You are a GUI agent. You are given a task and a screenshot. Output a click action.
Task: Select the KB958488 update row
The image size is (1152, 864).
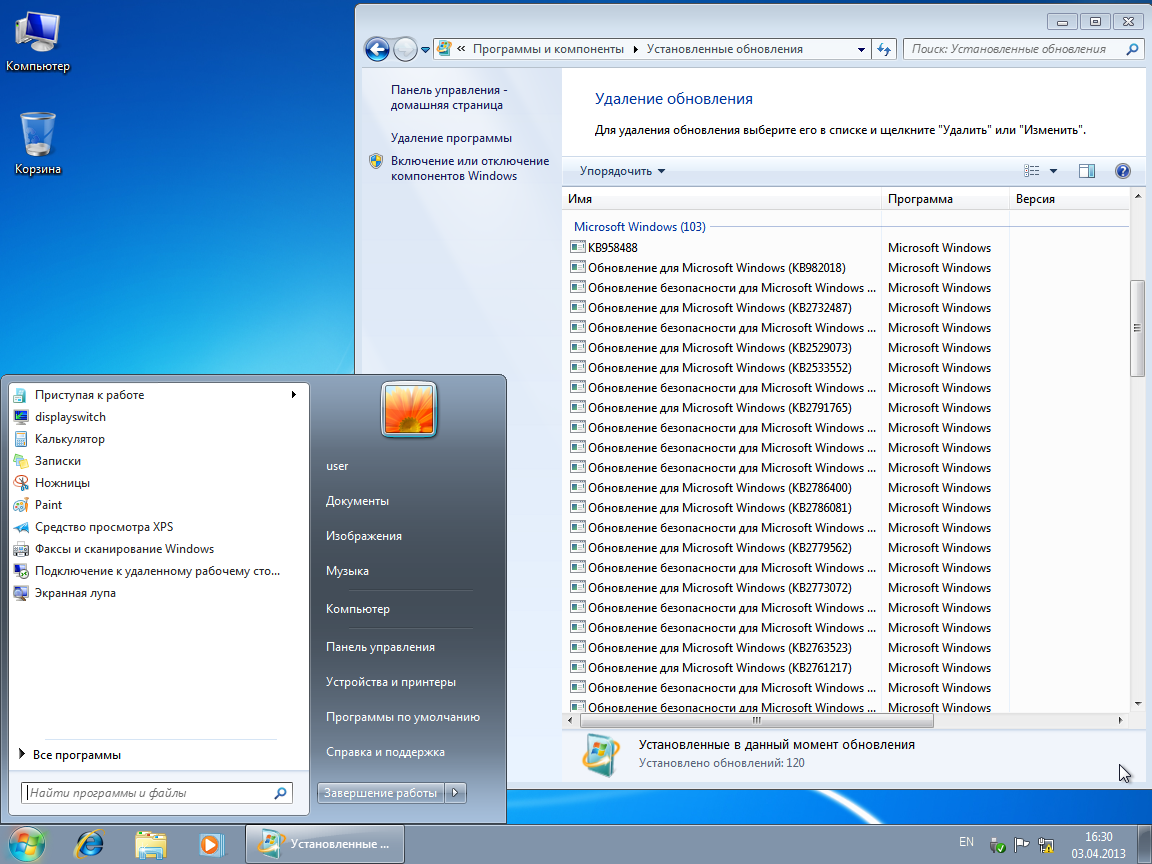(x=612, y=248)
